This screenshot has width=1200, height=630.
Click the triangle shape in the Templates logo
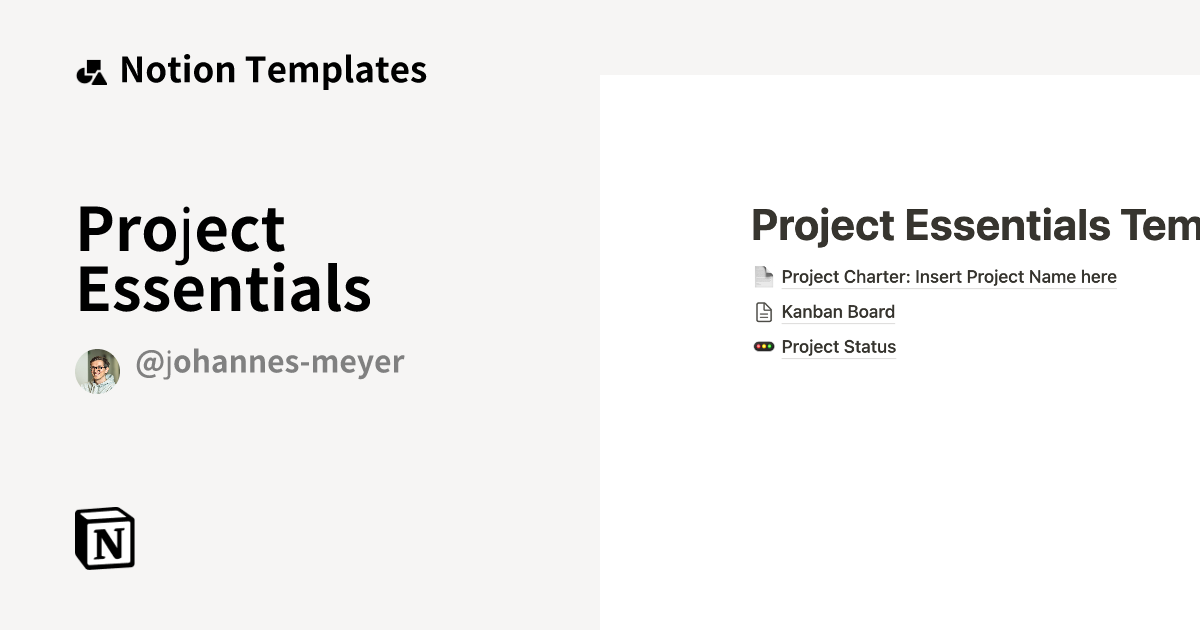click(x=100, y=81)
